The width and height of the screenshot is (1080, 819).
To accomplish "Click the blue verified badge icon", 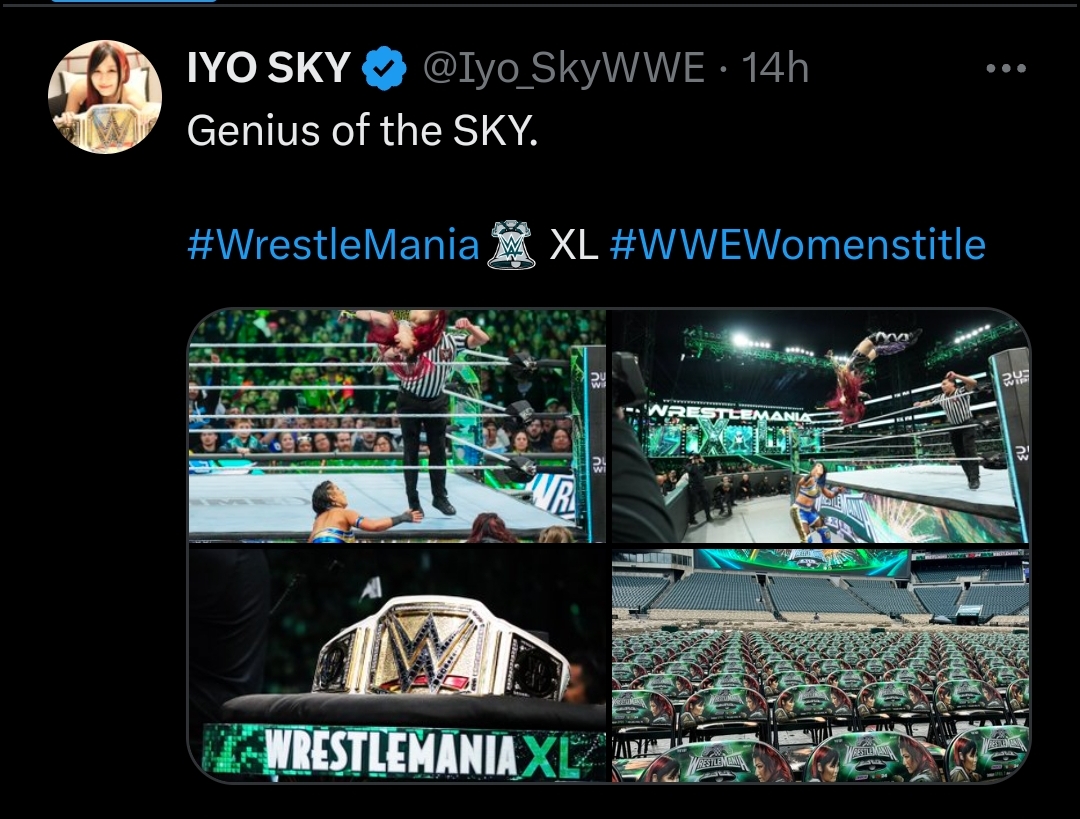I will [384, 68].
